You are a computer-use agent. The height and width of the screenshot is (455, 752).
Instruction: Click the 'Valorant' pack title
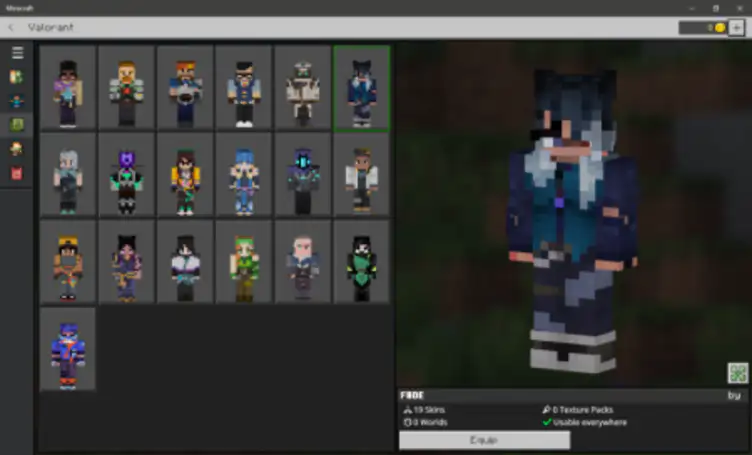coord(50,27)
